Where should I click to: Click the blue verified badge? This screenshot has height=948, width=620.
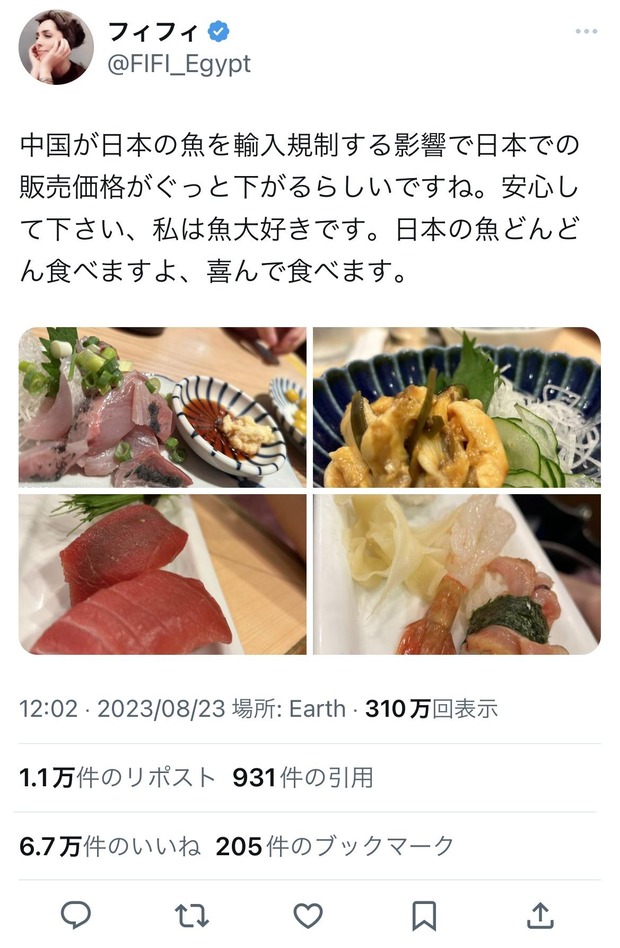pos(219,31)
